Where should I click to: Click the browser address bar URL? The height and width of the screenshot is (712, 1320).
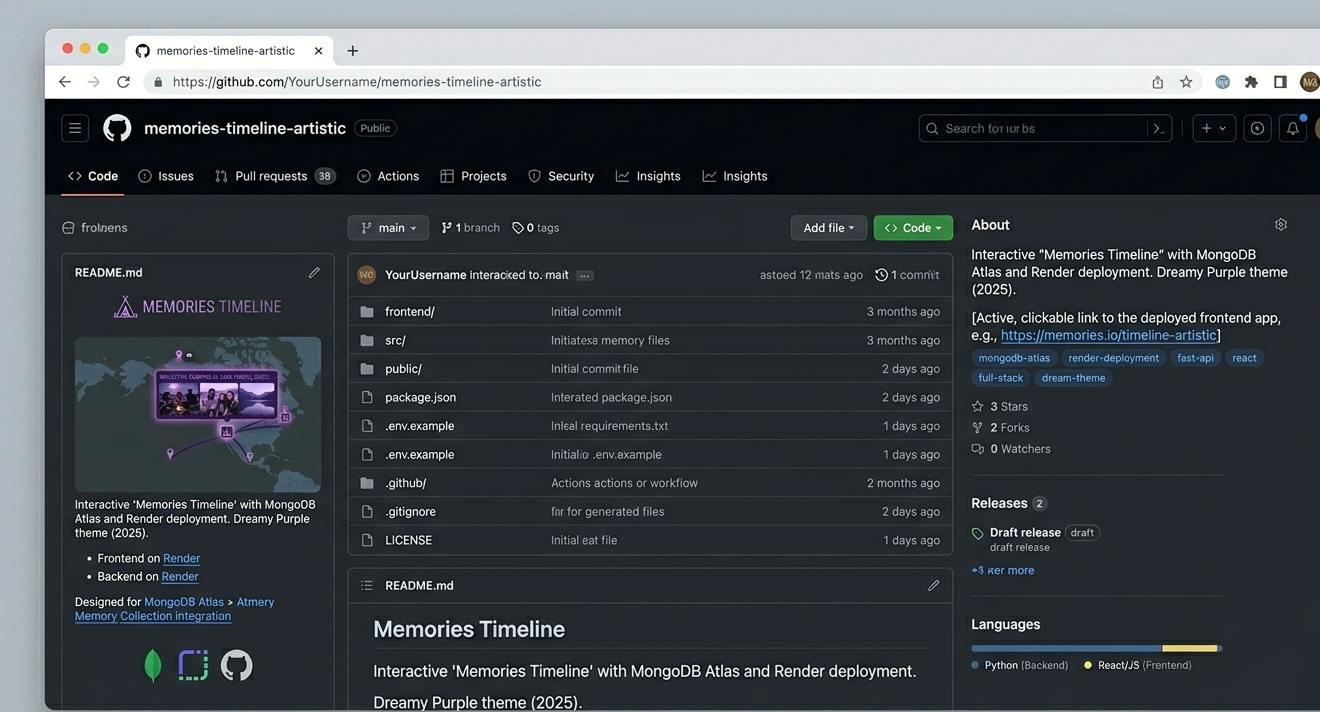point(357,82)
